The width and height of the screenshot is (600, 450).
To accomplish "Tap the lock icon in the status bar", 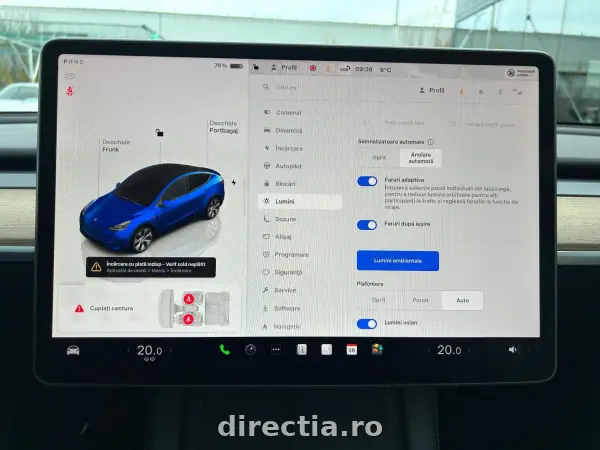I will pos(256,67).
